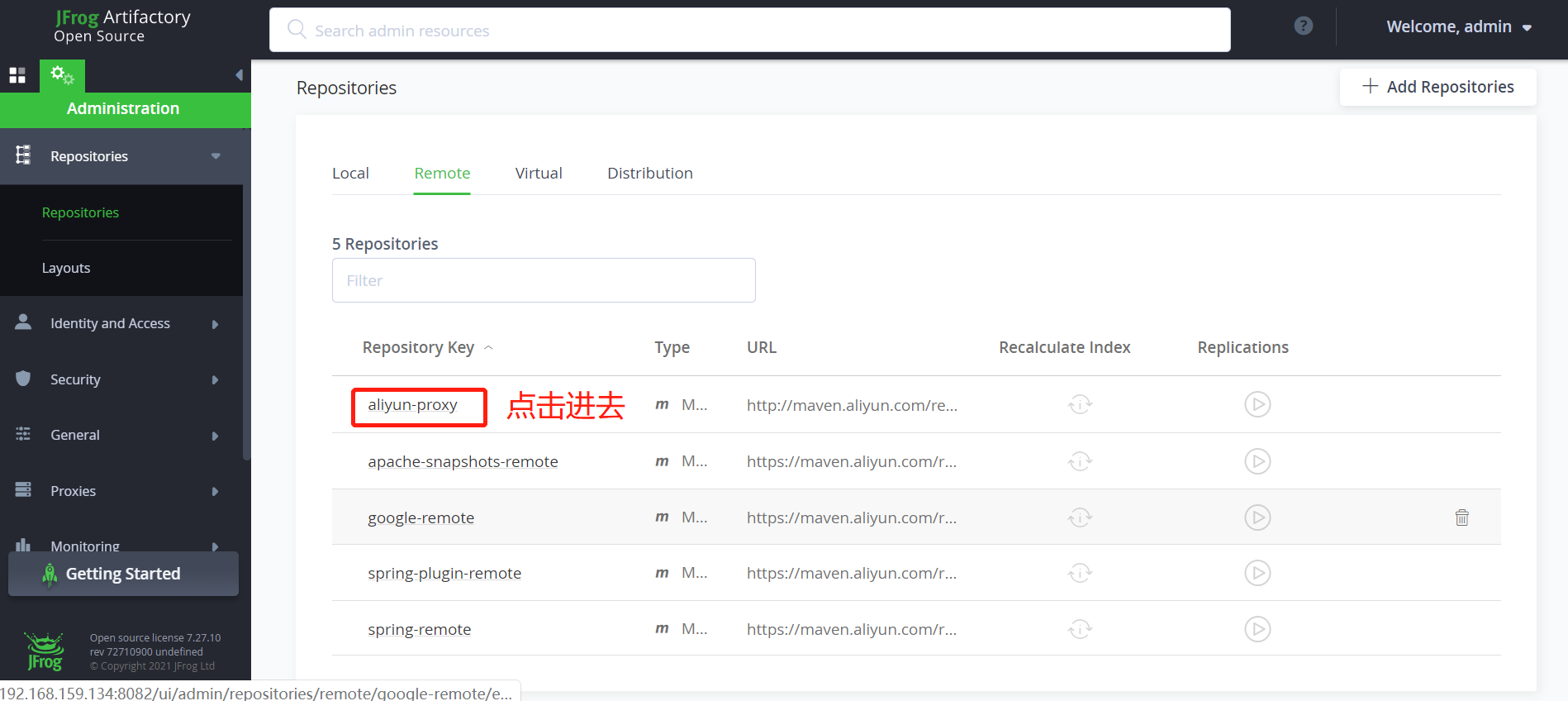Click the Recalculate Index column header
Image resolution: width=1568 pixels, height=701 pixels.
(x=1064, y=347)
